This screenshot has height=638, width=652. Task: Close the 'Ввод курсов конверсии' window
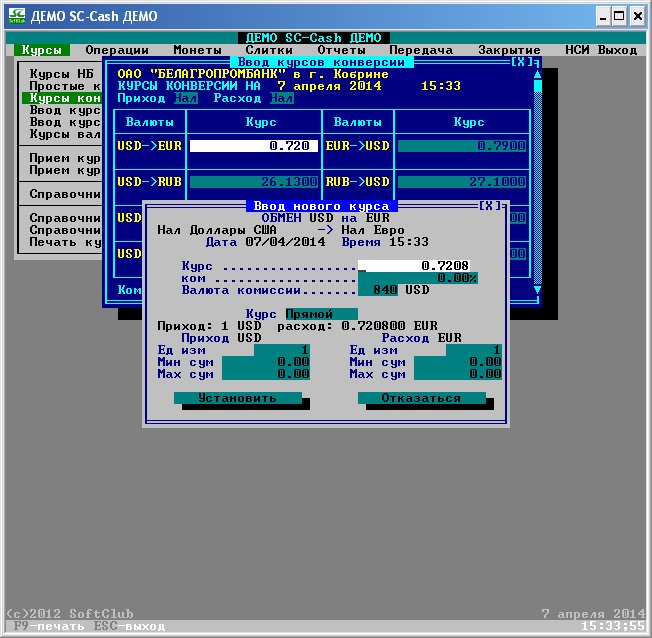(521, 62)
